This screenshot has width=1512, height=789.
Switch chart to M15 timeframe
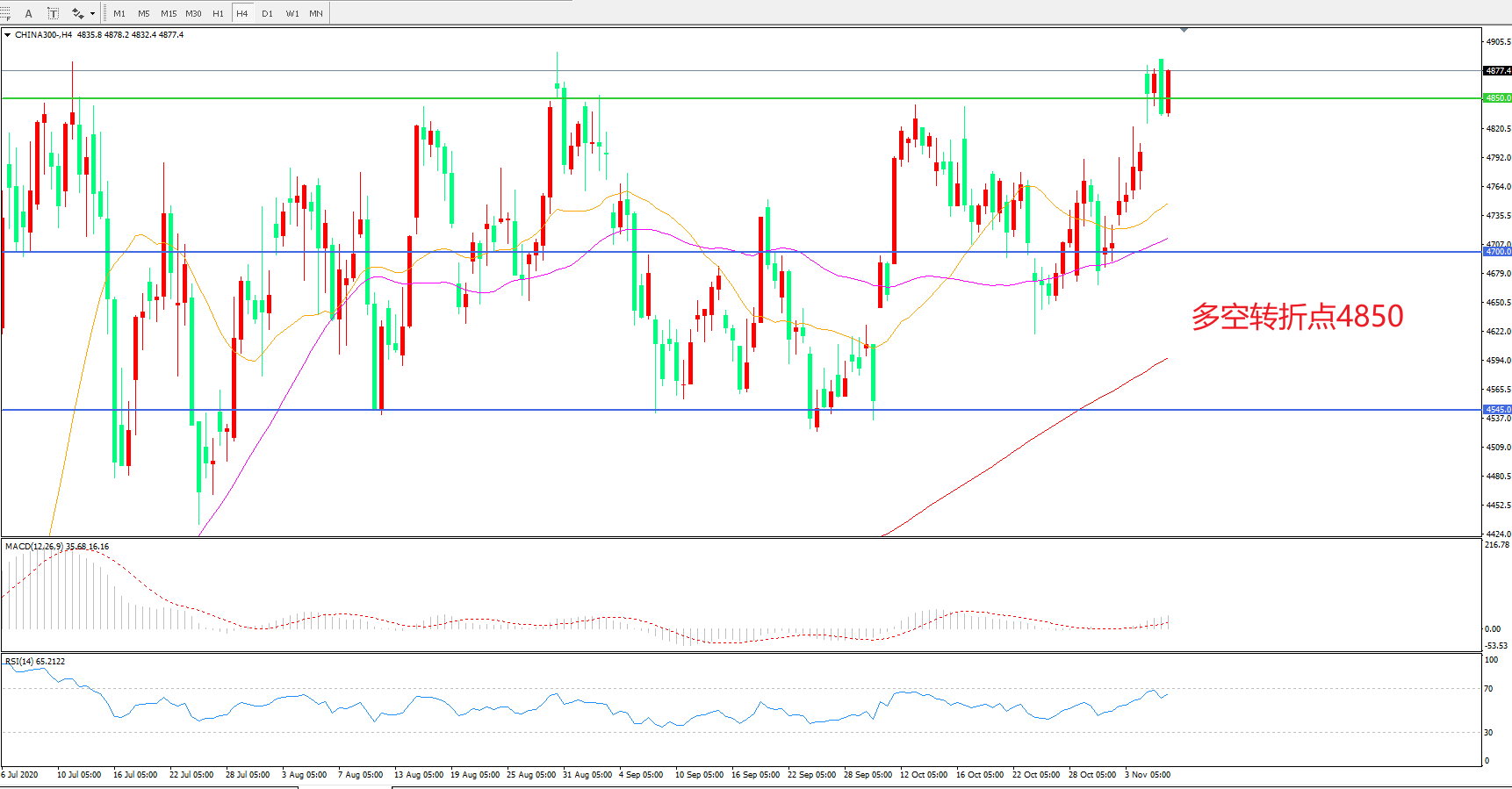(x=169, y=13)
